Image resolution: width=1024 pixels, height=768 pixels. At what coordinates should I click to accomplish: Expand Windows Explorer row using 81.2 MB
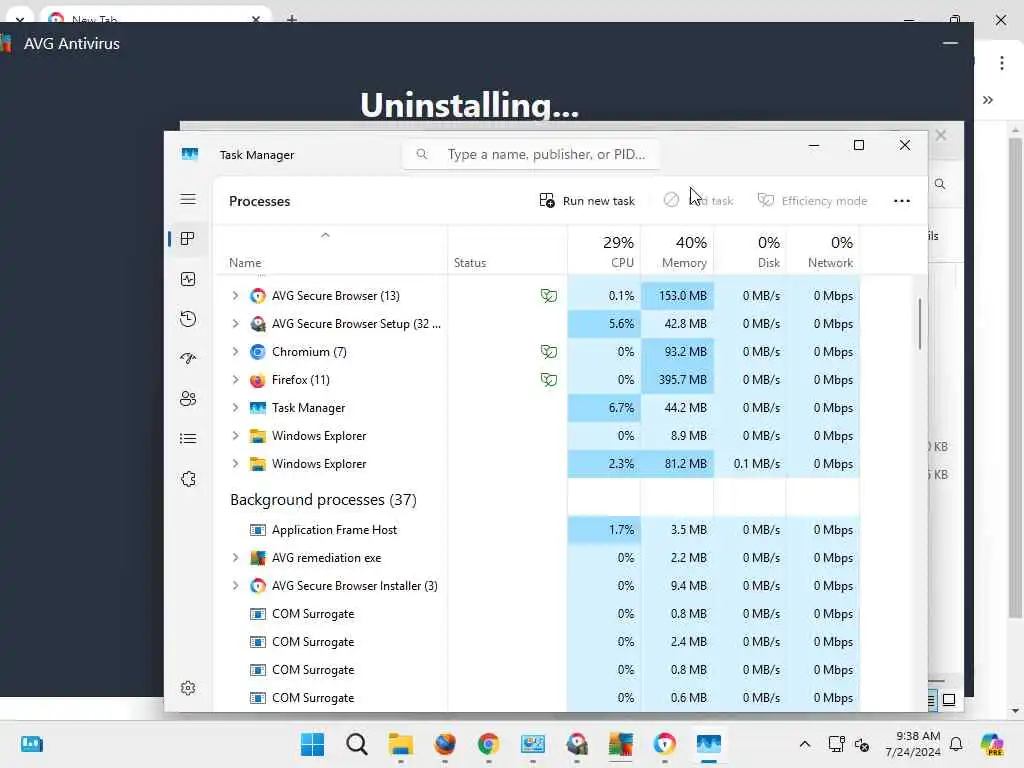point(235,464)
